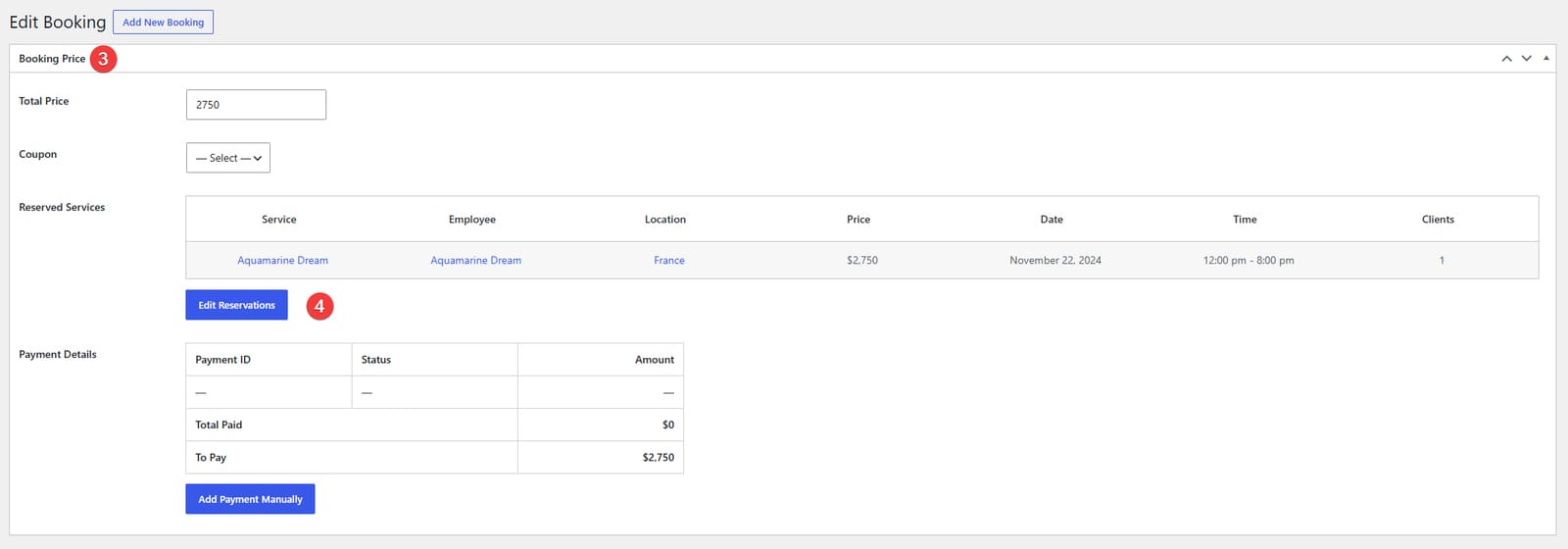Click the Booking Price panel title
Image resolution: width=1568 pixels, height=549 pixels.
pyautogui.click(x=52, y=59)
